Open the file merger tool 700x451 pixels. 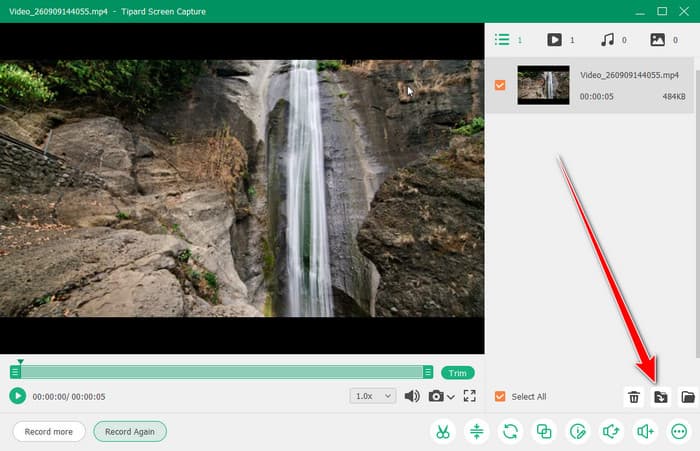click(x=544, y=431)
